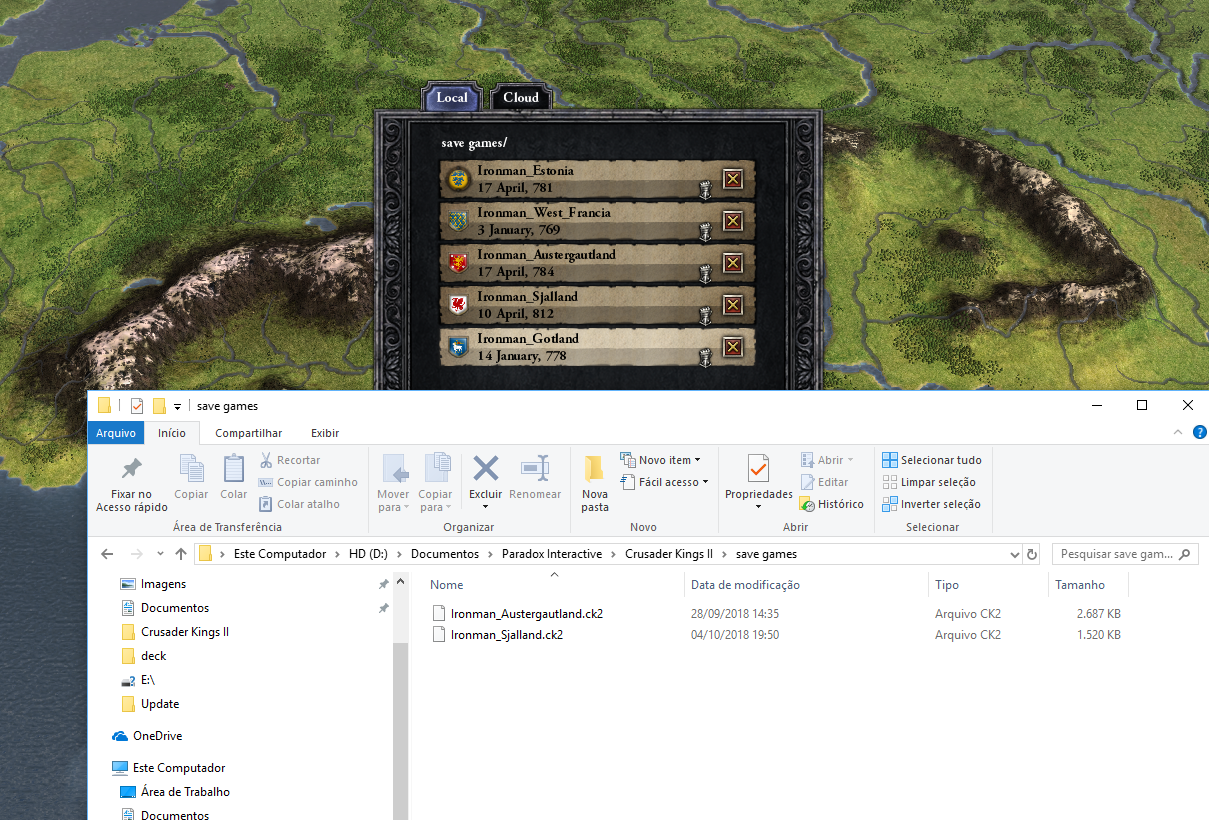Viewport: 1209px width, 820px height.
Task: Click Selecionar tudo in the ribbon
Action: pyautogui.click(x=932, y=460)
